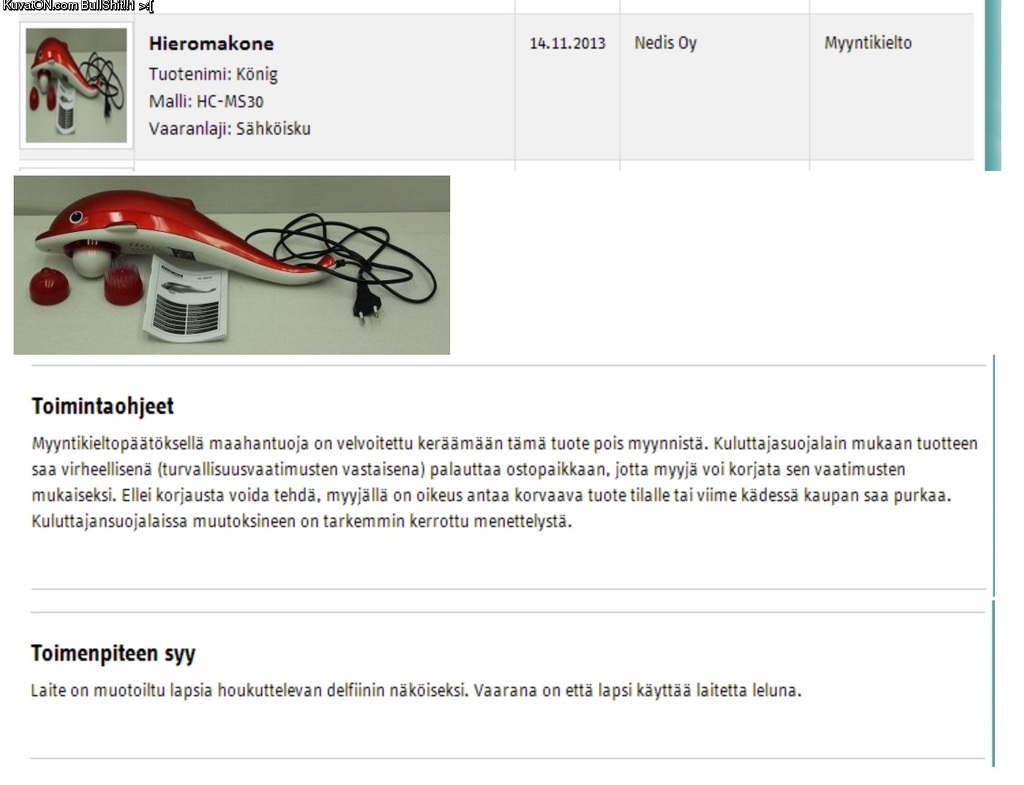Open the dolphin massager thumbnail image
Image resolution: width=1024 pixels, height=785 pixels.
(x=76, y=85)
